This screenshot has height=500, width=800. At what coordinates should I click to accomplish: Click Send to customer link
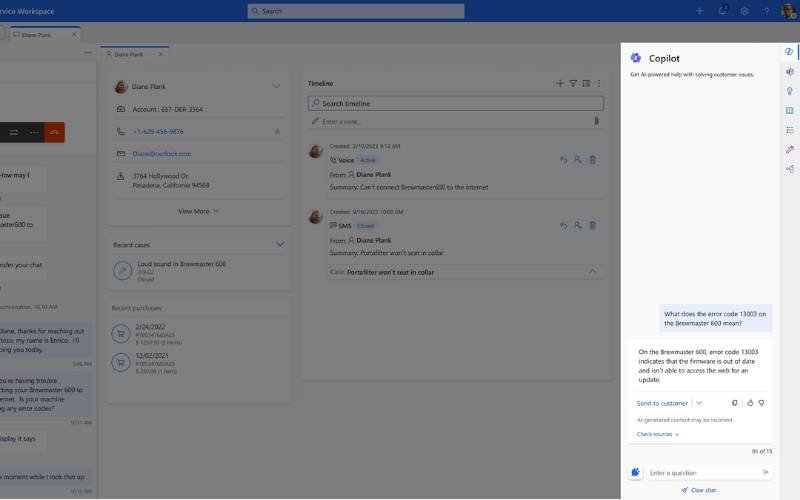pyautogui.click(x=662, y=403)
